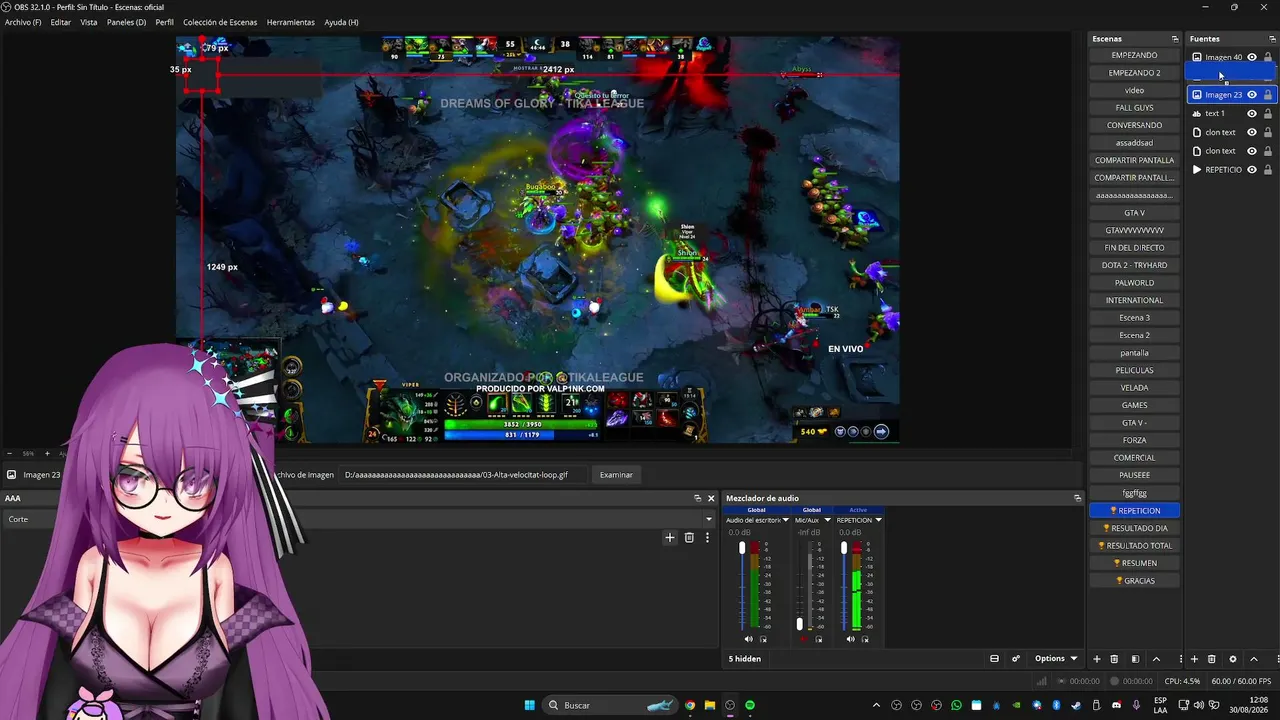Open source properties gear in Fuentes toolbar

(1233, 659)
